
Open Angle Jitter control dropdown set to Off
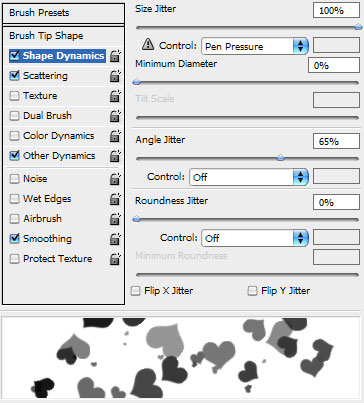pyautogui.click(x=249, y=177)
